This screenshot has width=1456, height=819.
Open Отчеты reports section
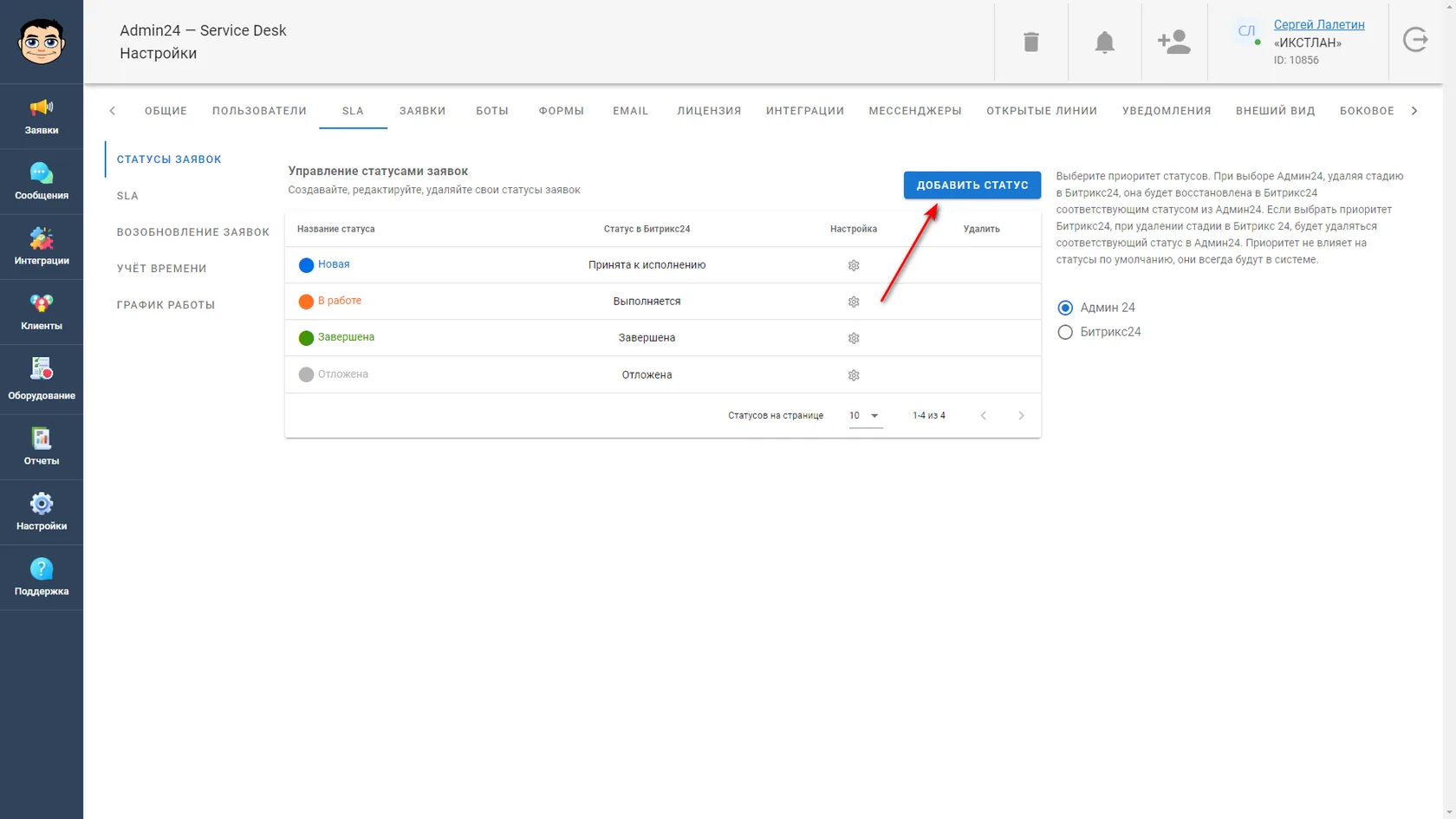[x=42, y=447]
